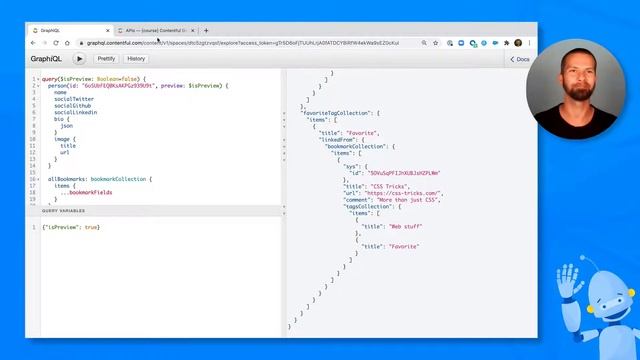Image resolution: width=640 pixels, height=360 pixels.
Task: Click the presenter webcam video circle
Action: pos(576,90)
